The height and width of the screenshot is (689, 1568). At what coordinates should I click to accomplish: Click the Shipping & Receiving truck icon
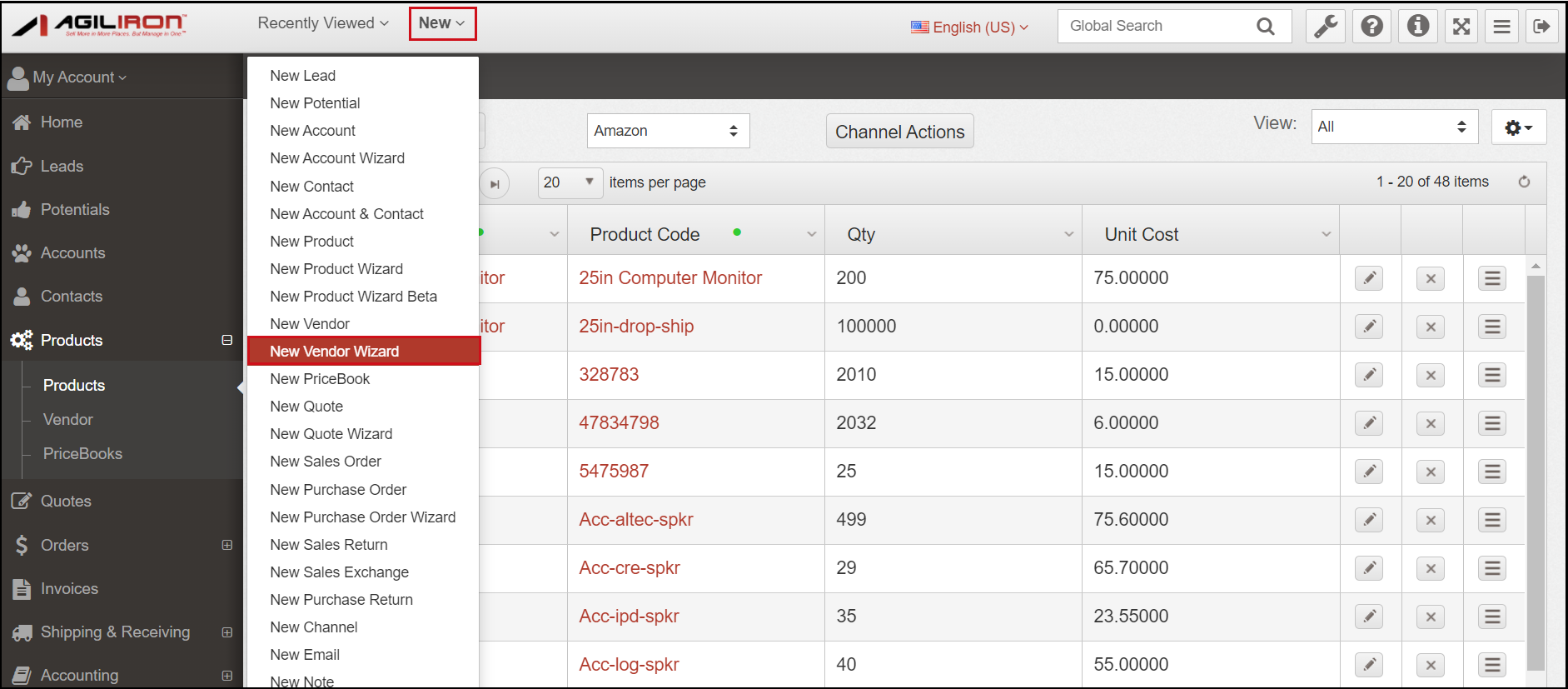22,632
